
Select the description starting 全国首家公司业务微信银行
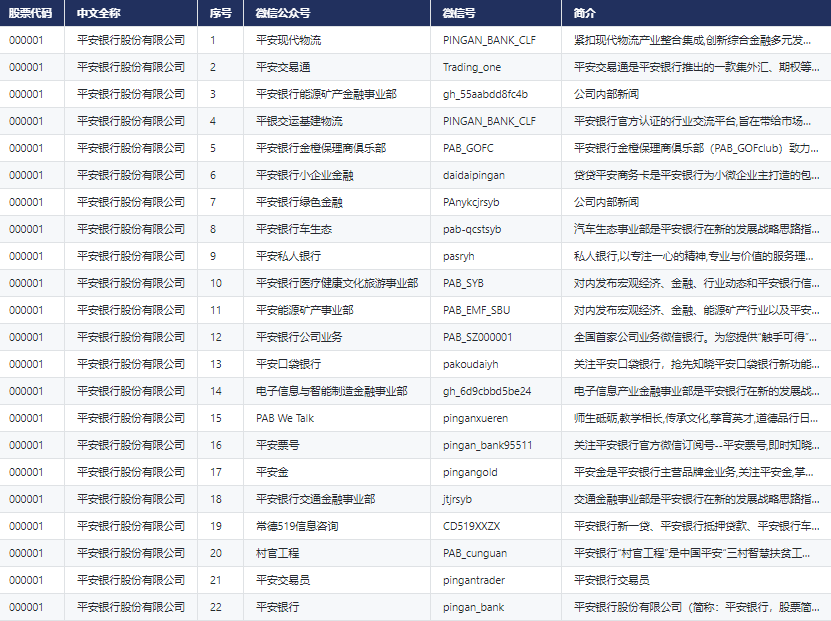[695, 338]
